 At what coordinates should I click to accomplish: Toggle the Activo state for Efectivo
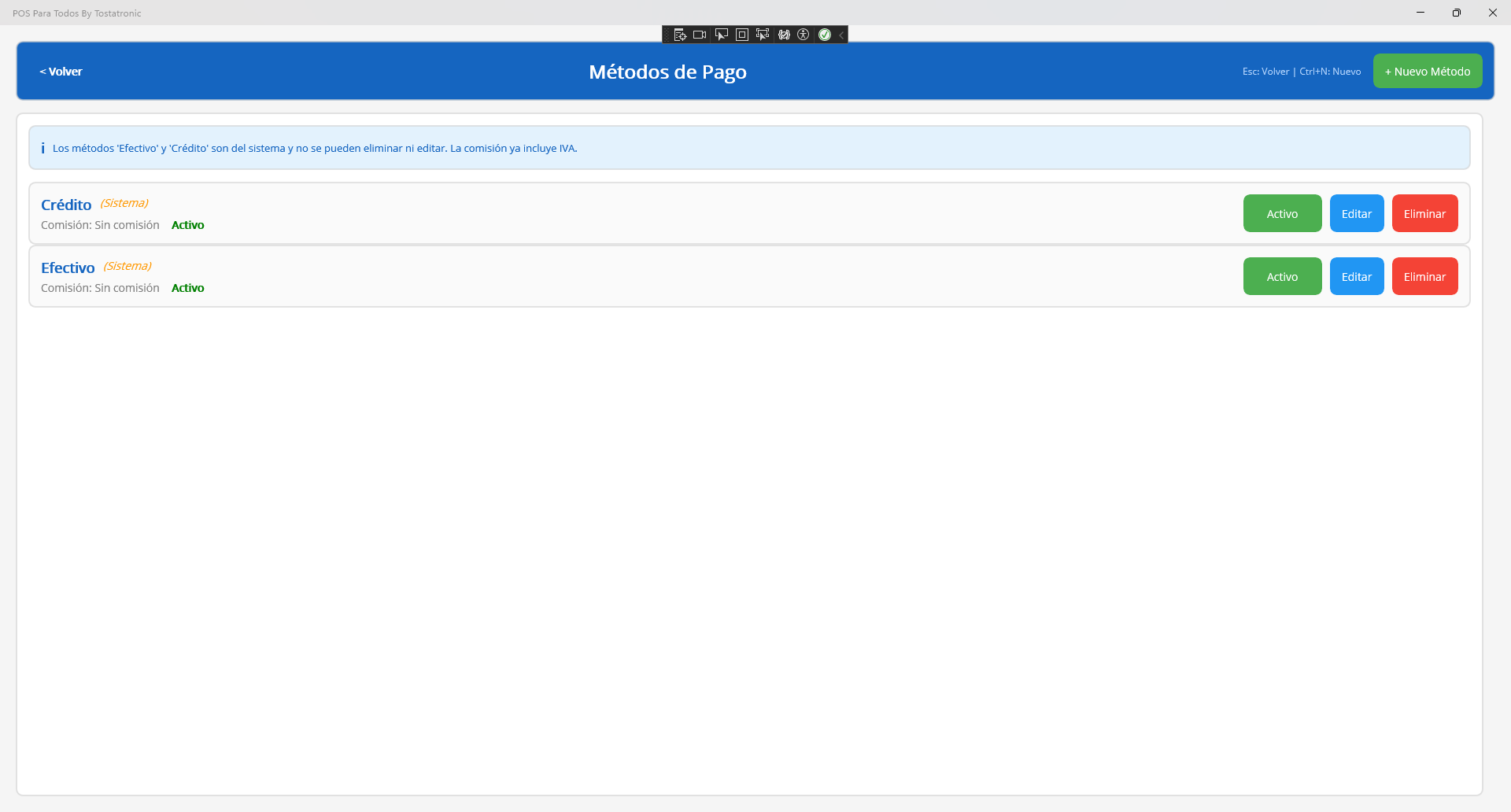[x=1282, y=276]
